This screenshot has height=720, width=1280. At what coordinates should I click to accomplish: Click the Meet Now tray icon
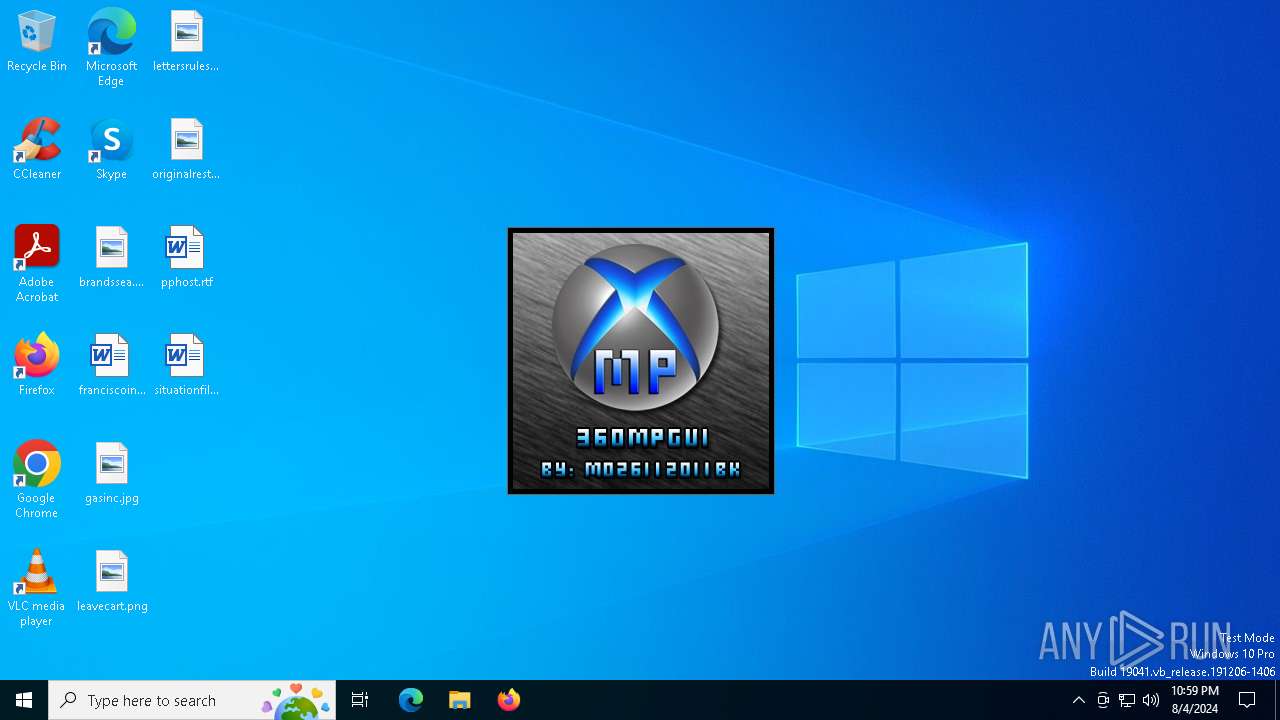click(x=1103, y=700)
